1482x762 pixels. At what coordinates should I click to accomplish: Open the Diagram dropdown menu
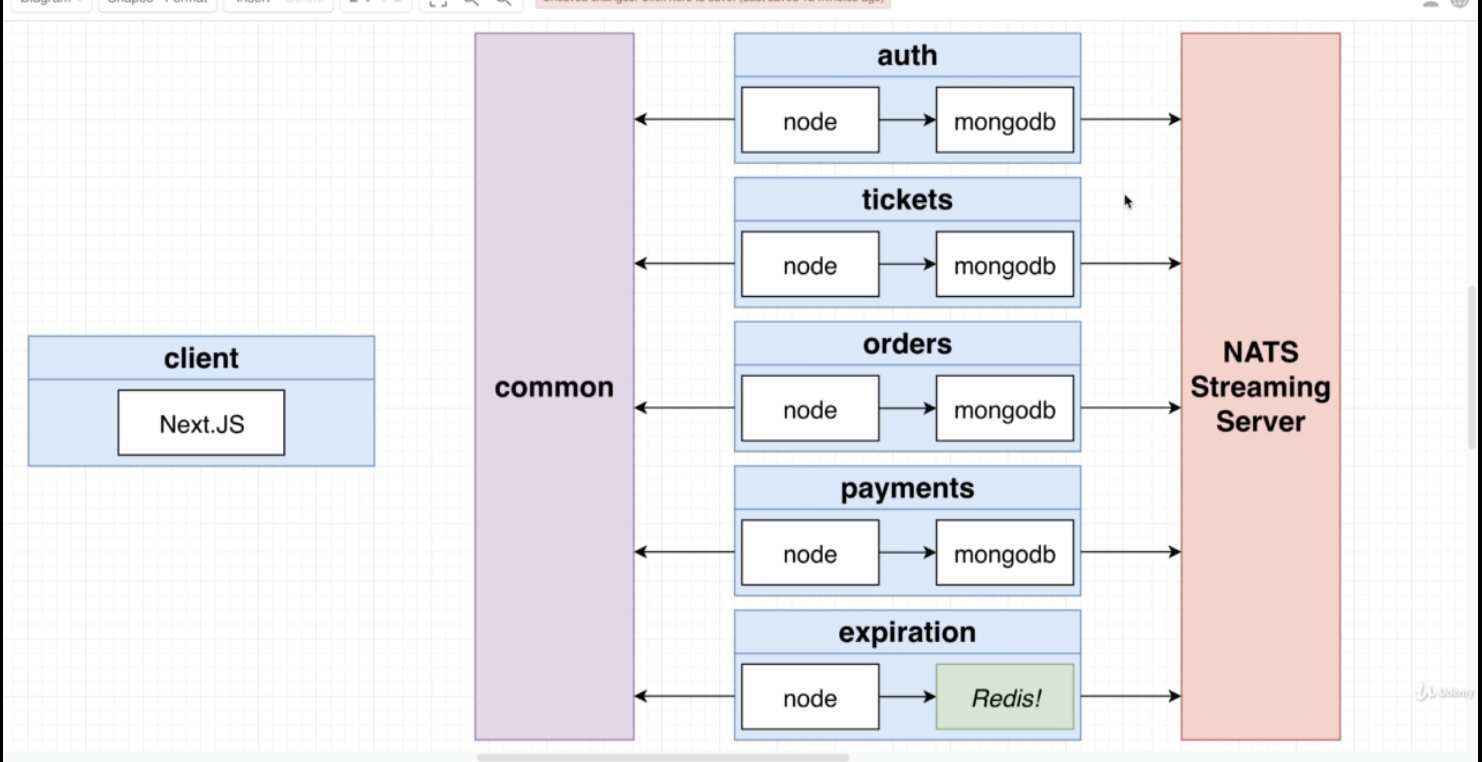pos(50,2)
